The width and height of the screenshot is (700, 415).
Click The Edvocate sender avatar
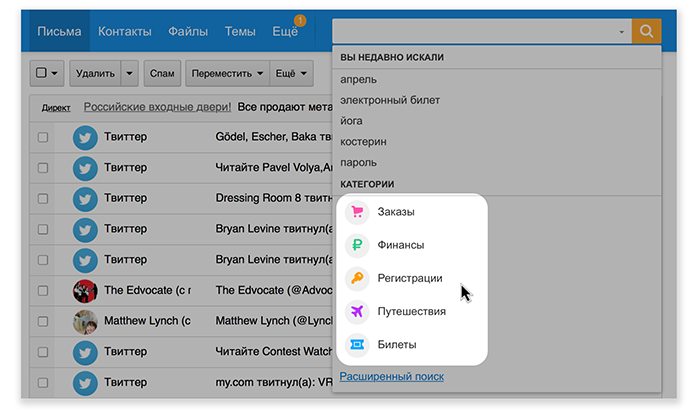pyautogui.click(x=85, y=291)
